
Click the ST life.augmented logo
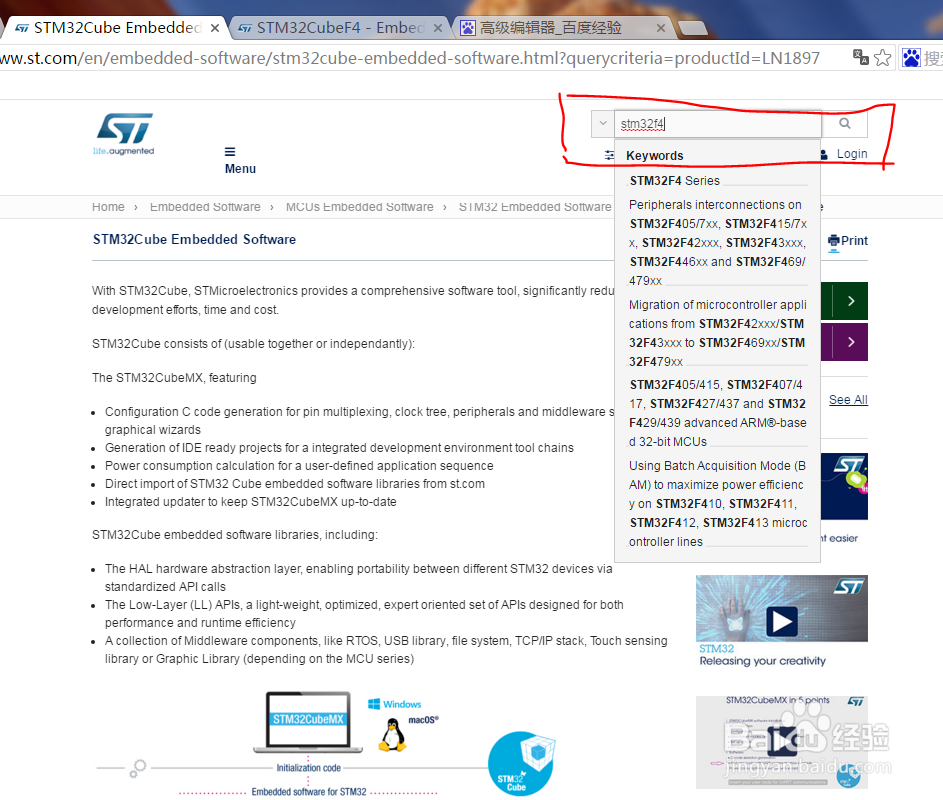pyautogui.click(x=124, y=134)
